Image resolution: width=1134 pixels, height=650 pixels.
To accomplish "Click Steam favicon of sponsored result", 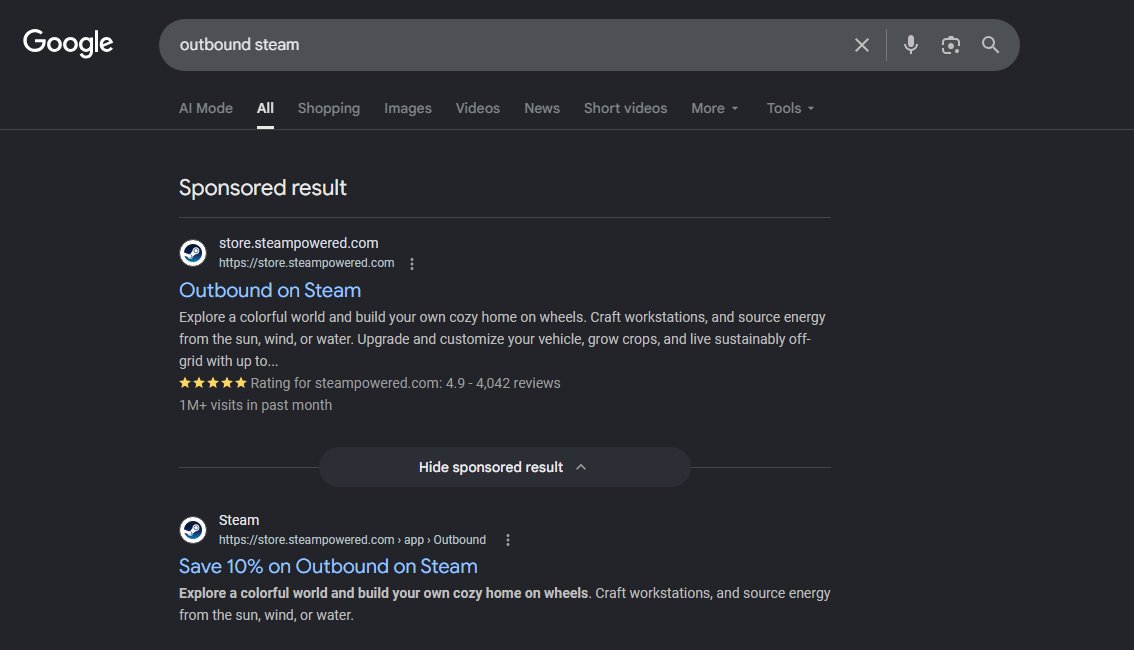I will (x=192, y=253).
